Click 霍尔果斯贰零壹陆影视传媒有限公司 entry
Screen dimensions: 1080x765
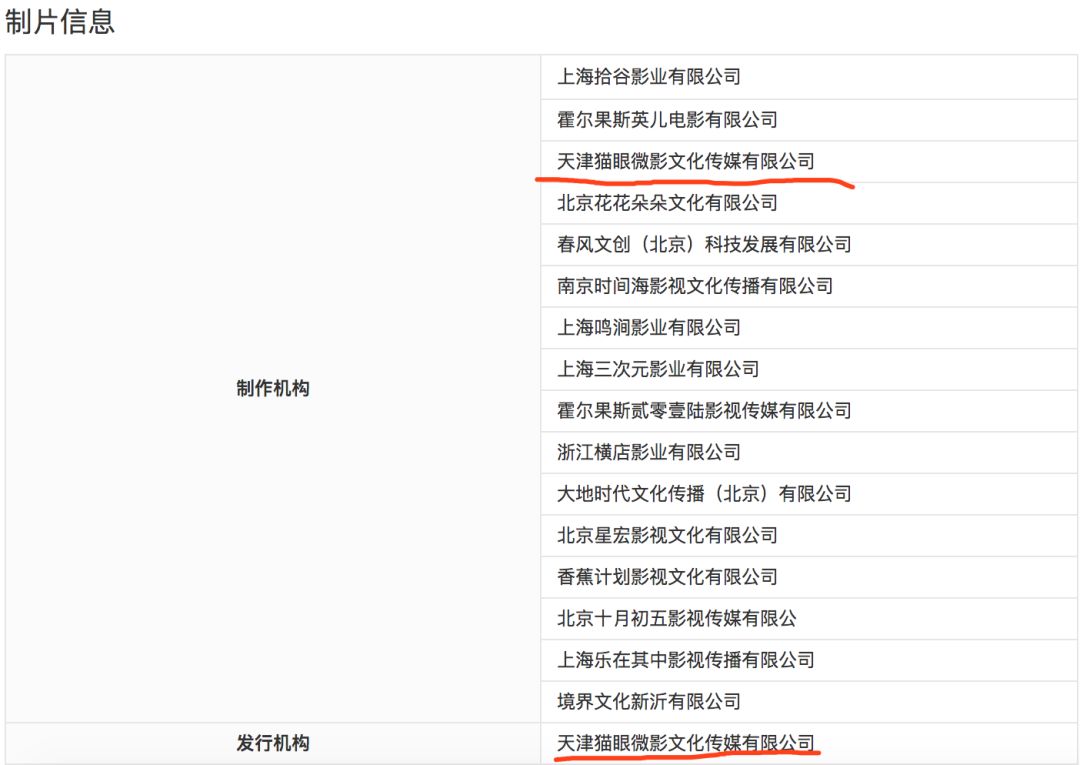point(704,410)
